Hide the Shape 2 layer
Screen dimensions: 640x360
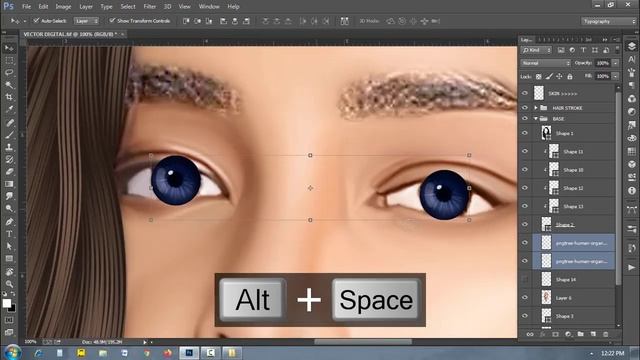coord(525,224)
